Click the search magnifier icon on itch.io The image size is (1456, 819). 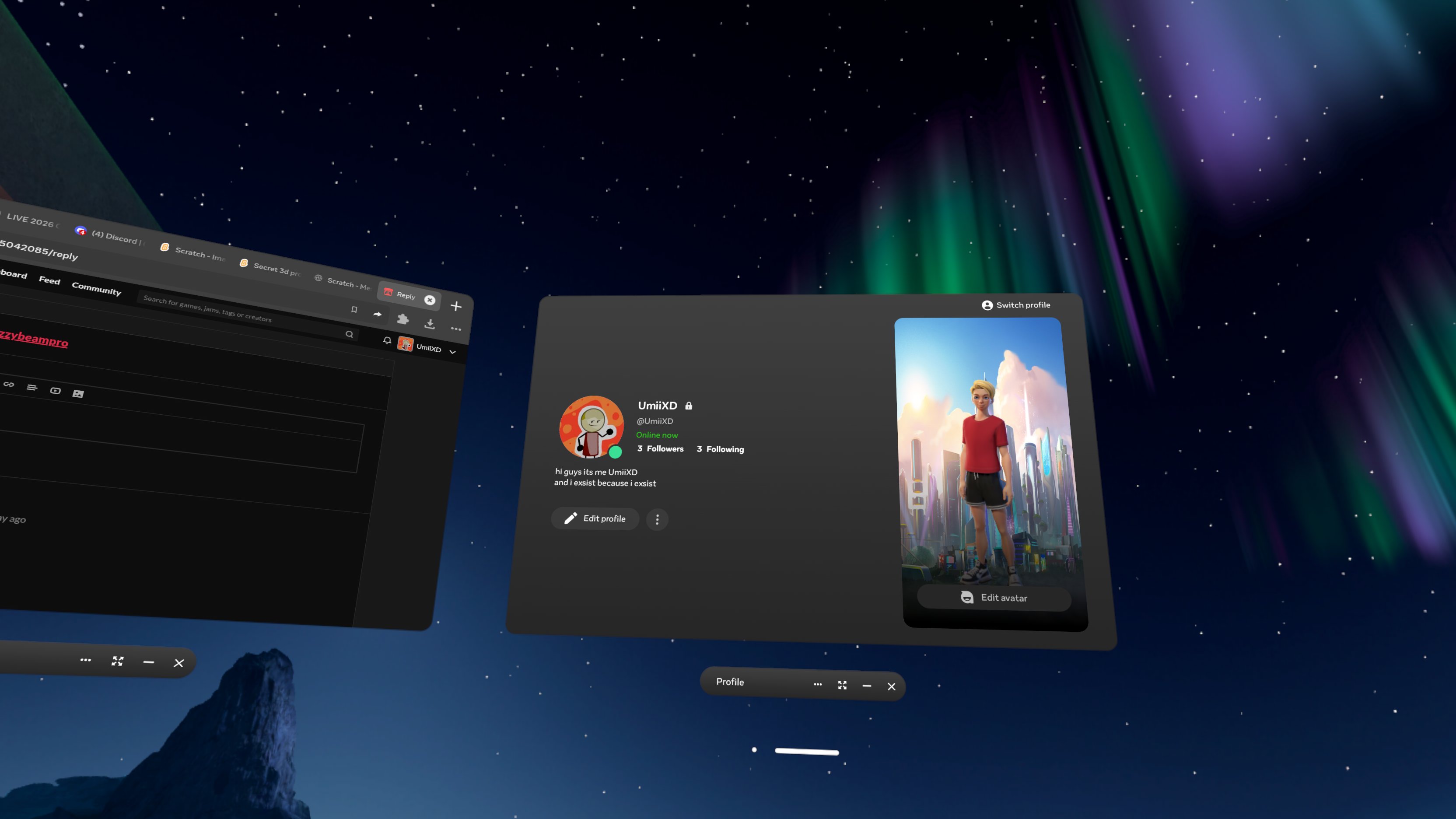click(349, 334)
